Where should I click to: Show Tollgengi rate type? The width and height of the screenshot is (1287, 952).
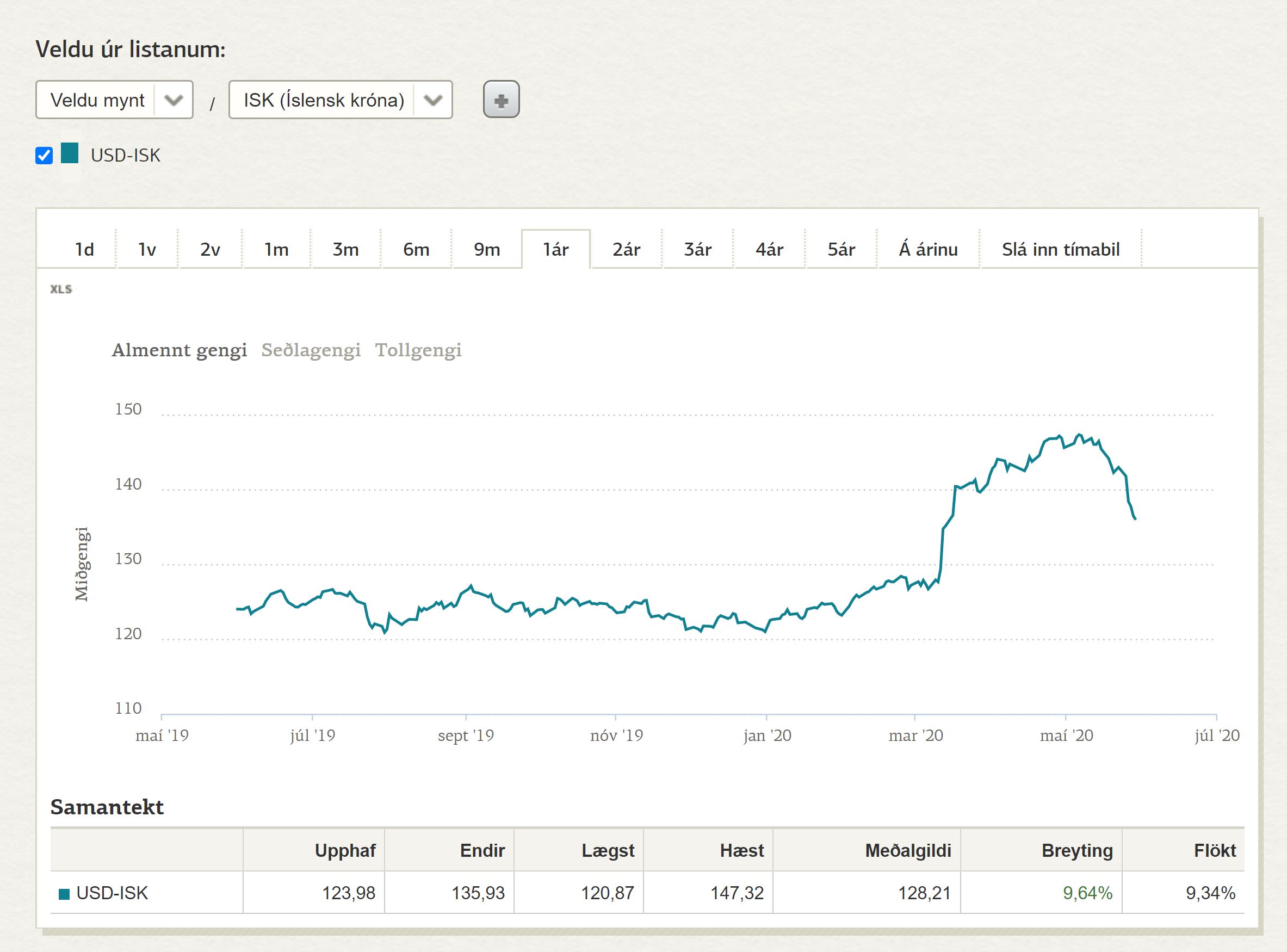coord(418,350)
